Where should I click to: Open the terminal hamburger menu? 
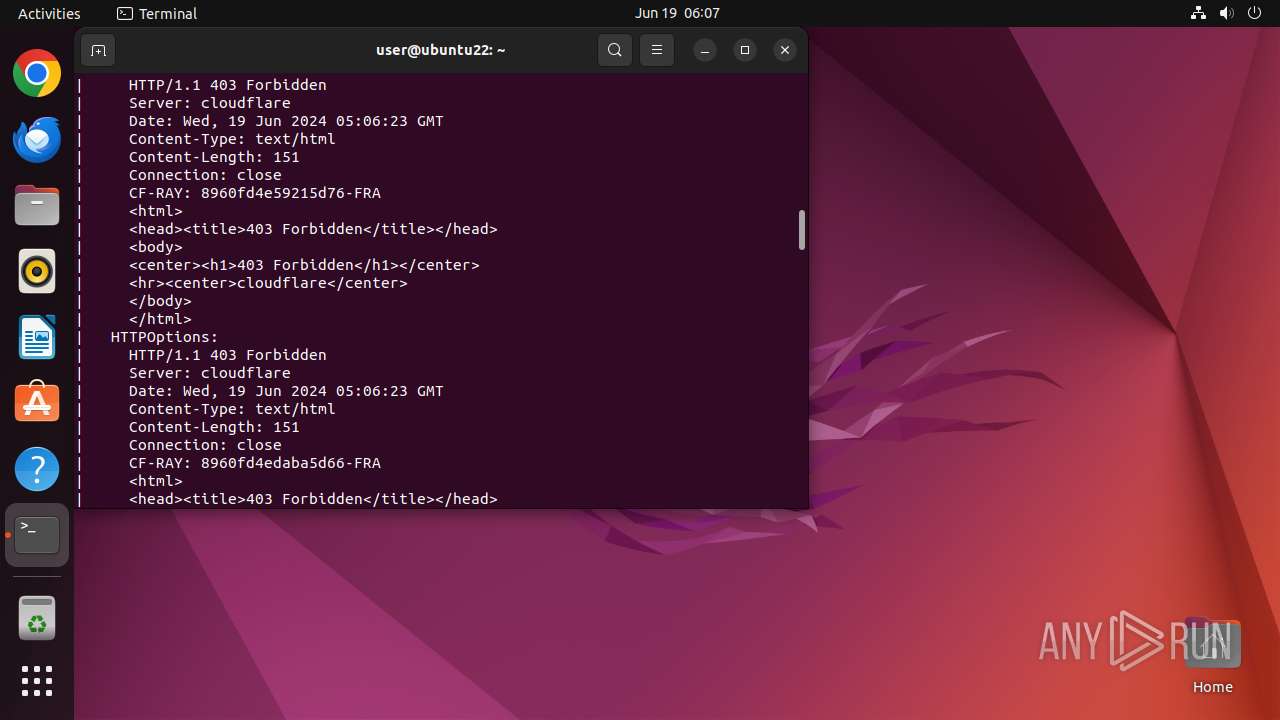click(x=657, y=50)
